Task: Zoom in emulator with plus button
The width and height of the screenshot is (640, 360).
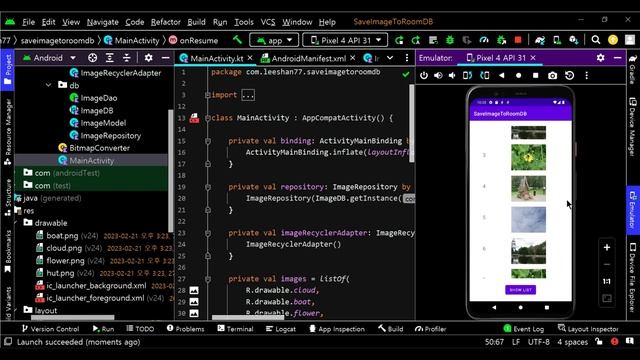Action: click(607, 247)
